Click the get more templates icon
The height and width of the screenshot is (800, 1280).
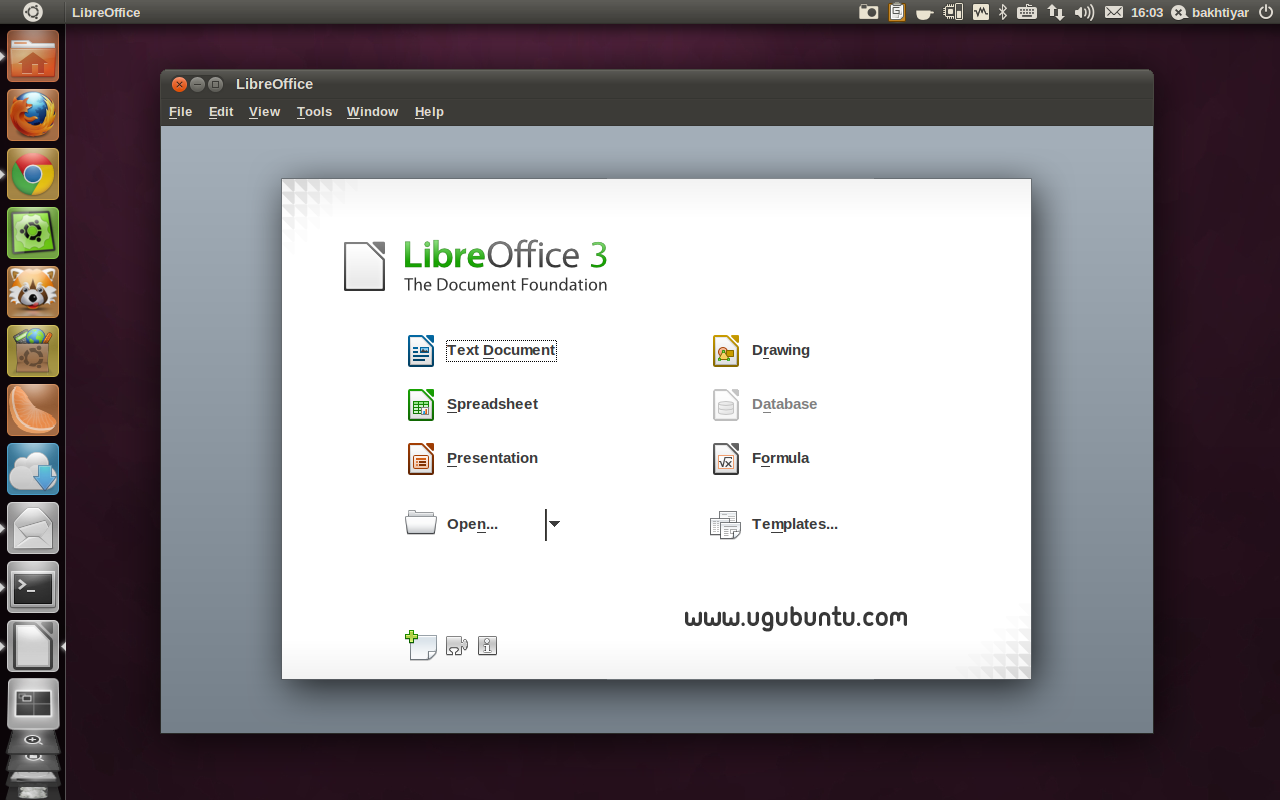pyautogui.click(x=421, y=646)
